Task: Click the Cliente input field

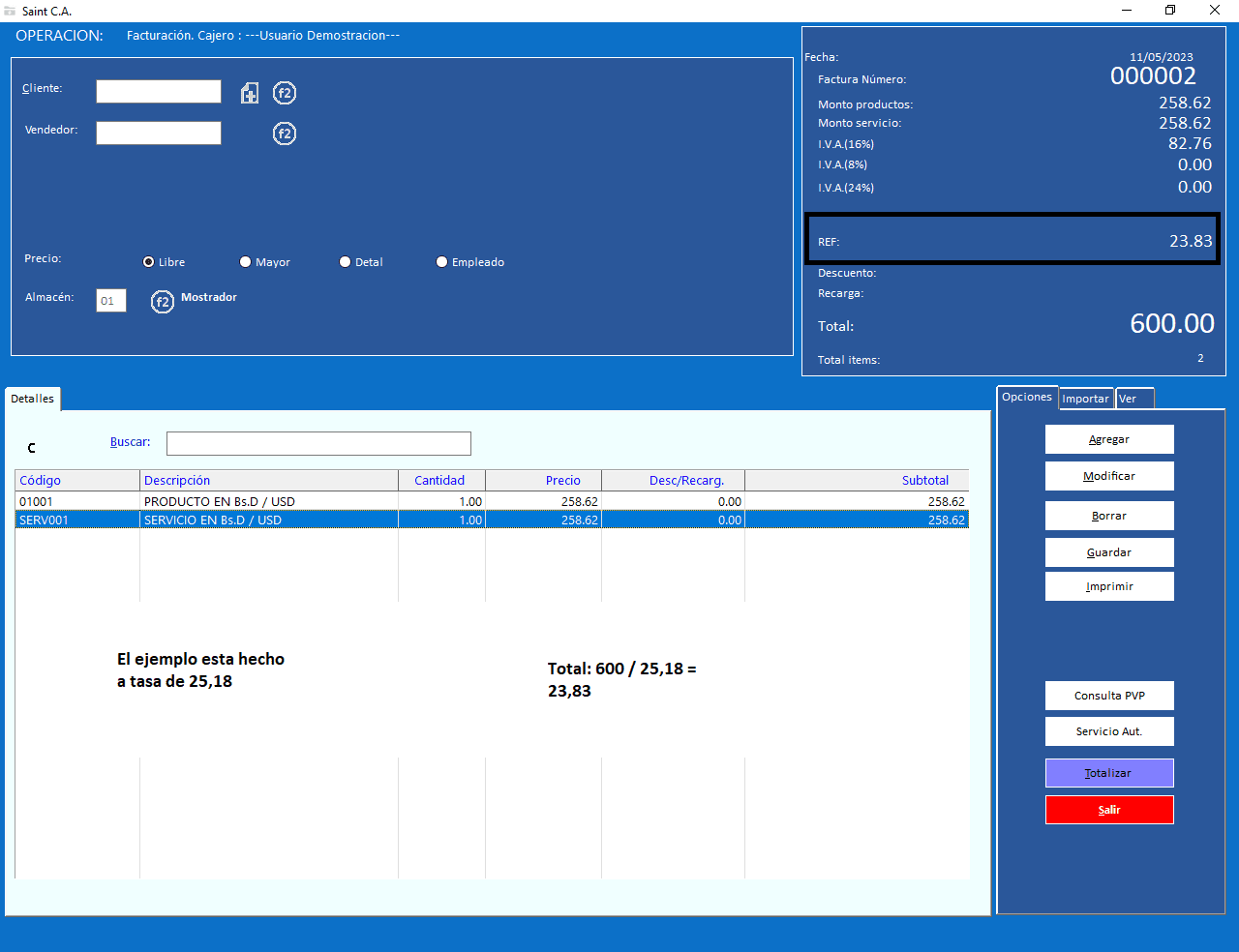Action: click(159, 92)
